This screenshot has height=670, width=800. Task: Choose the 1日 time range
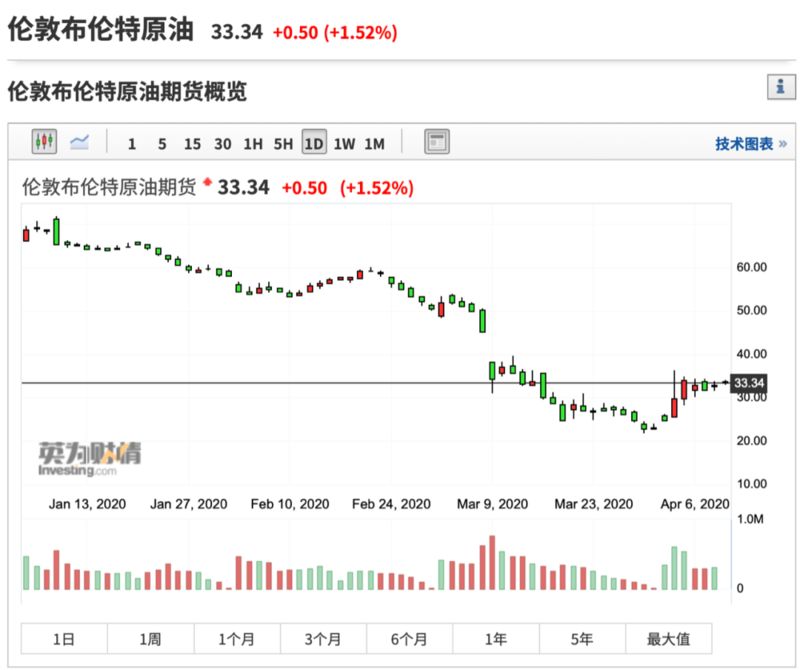tap(64, 638)
